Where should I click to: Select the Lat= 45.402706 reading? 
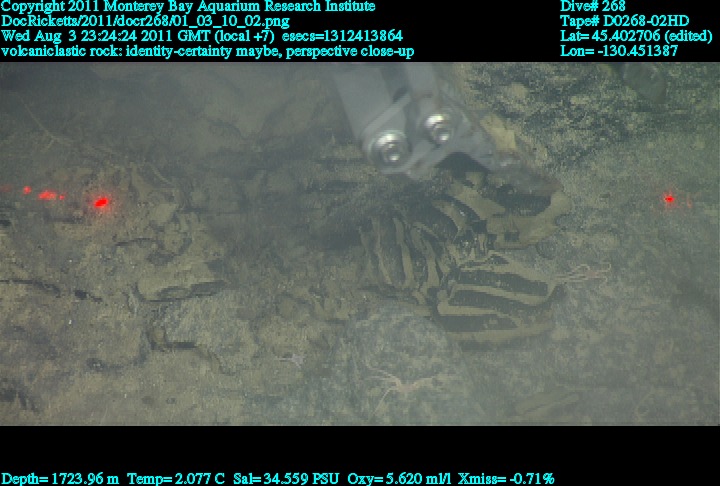(x=635, y=36)
